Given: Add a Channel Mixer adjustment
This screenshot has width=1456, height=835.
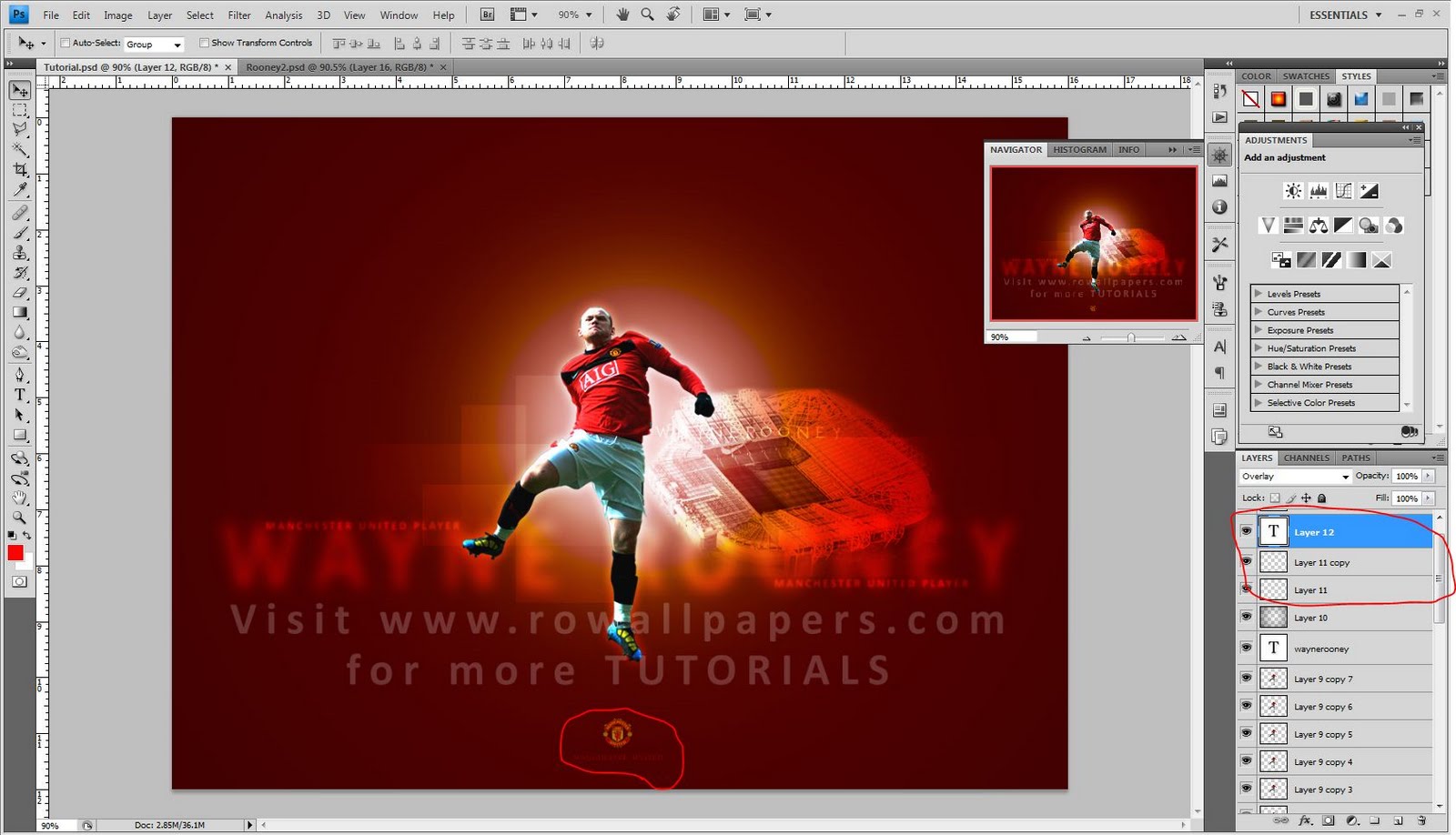Looking at the screenshot, I should click(x=1394, y=226).
